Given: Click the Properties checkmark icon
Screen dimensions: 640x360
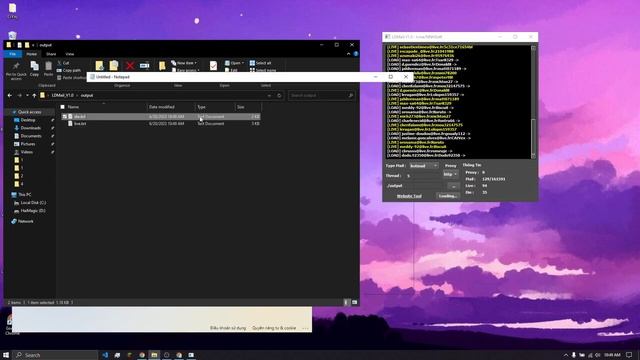Looking at the screenshot, I should (x=213, y=65).
